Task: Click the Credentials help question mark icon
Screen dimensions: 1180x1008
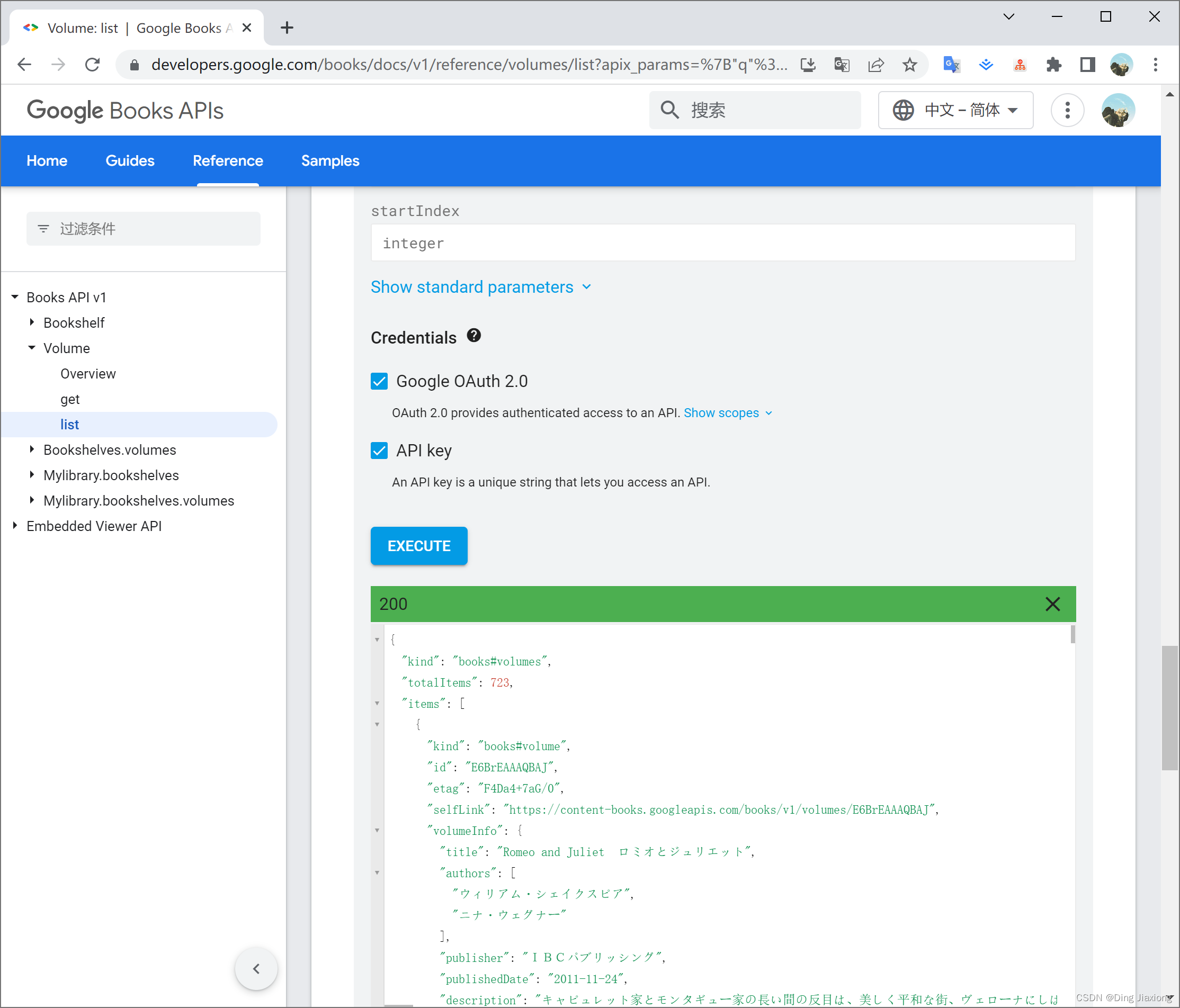Action: coord(474,336)
